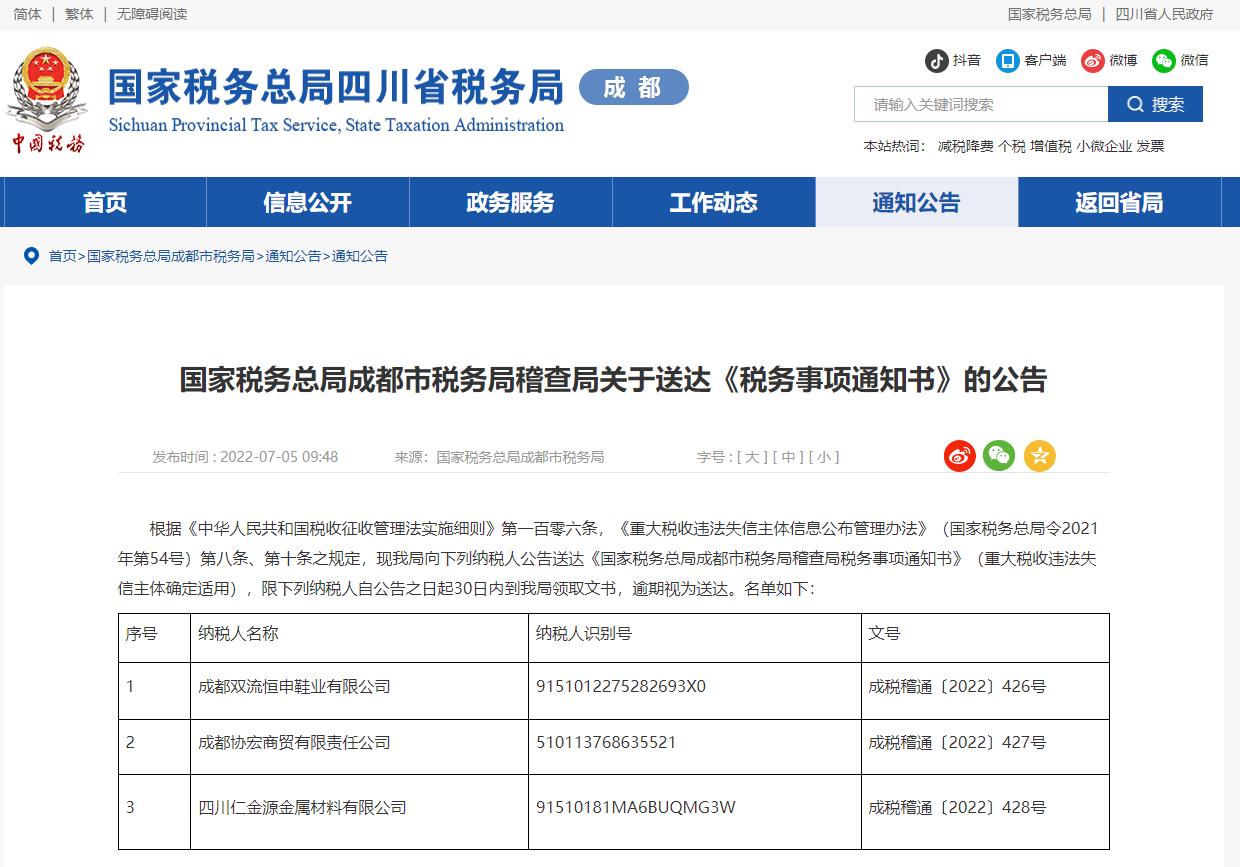Viewport: 1240px width, 867px height.
Task: Focus the keyword search input field
Action: pos(981,104)
